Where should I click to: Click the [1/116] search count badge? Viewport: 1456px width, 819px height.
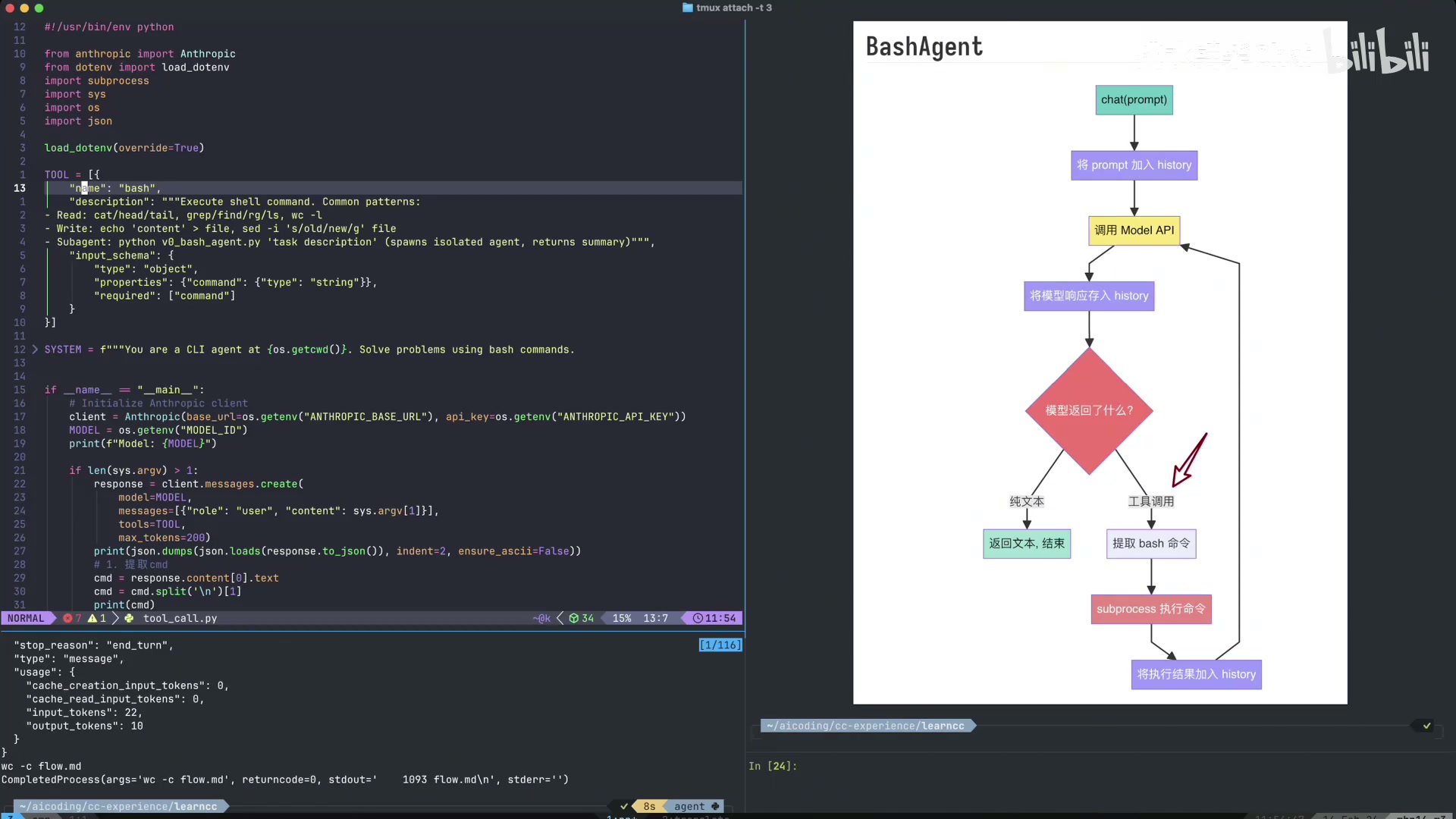click(719, 645)
